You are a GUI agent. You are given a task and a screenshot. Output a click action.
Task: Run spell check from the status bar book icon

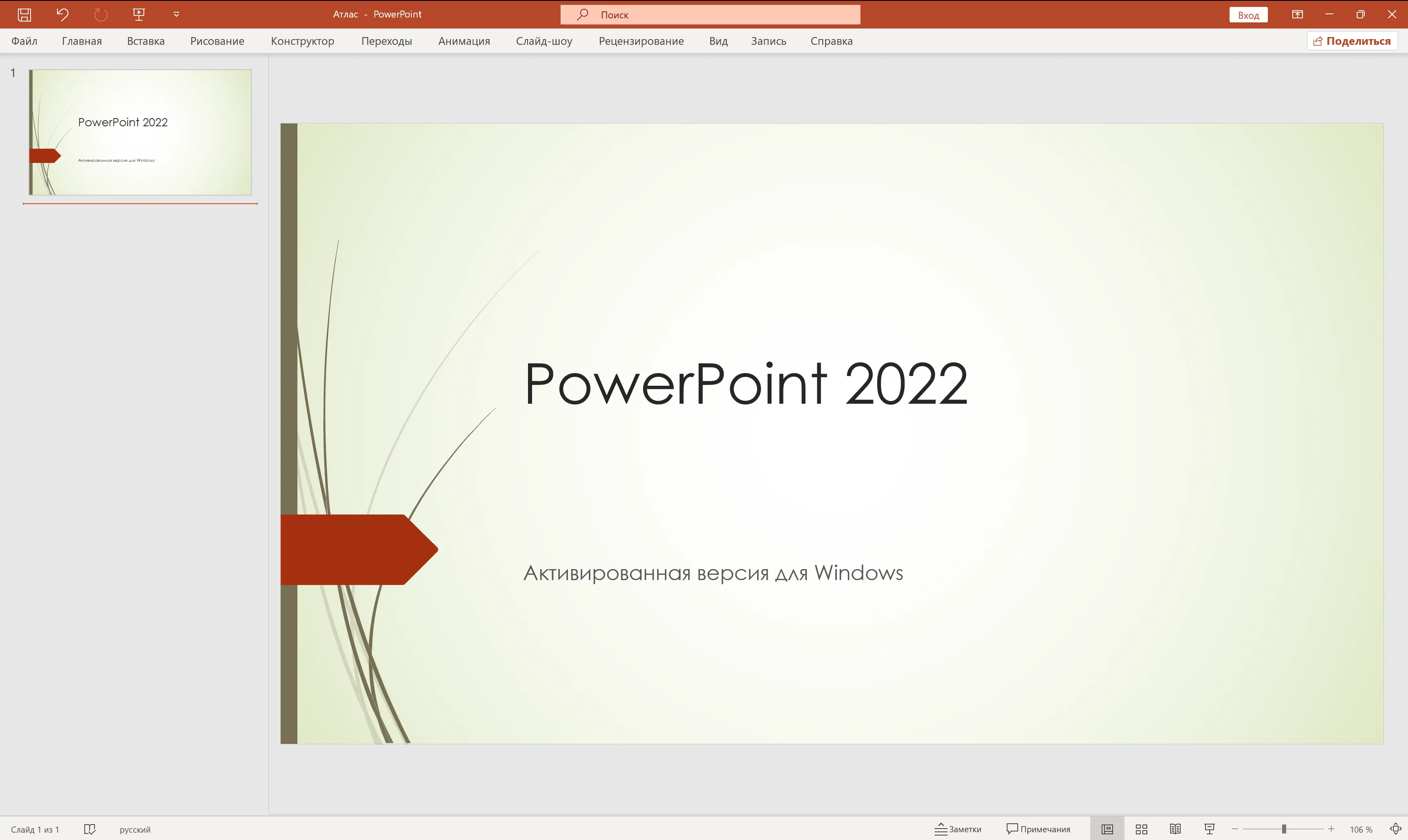pos(89,829)
